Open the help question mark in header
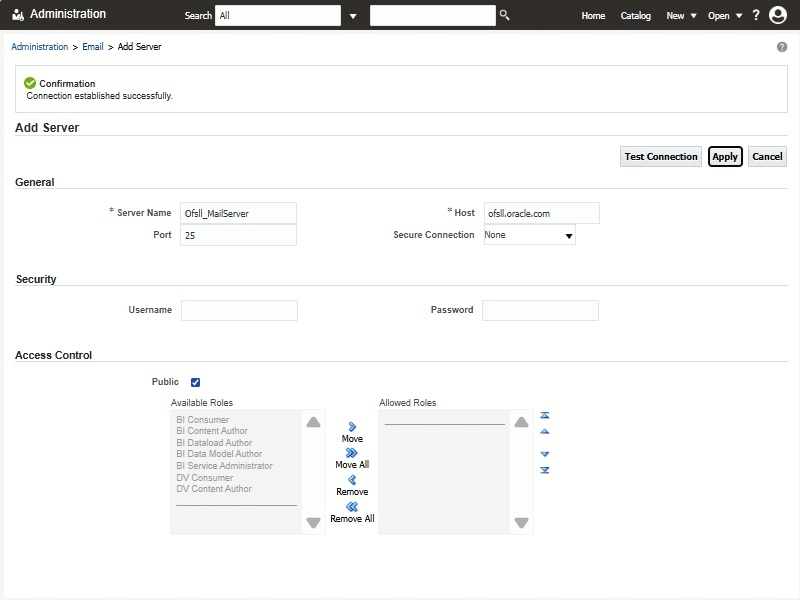 click(756, 15)
